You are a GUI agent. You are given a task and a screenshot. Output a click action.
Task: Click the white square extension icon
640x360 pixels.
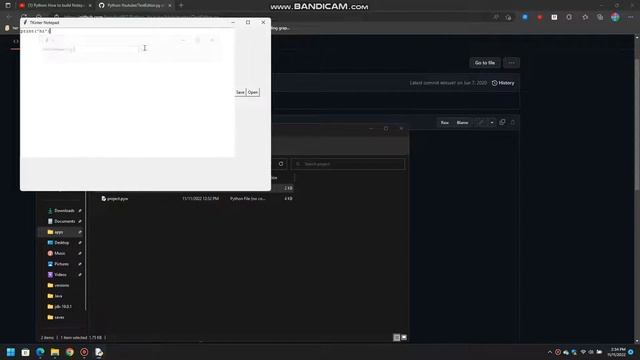pos(554,17)
